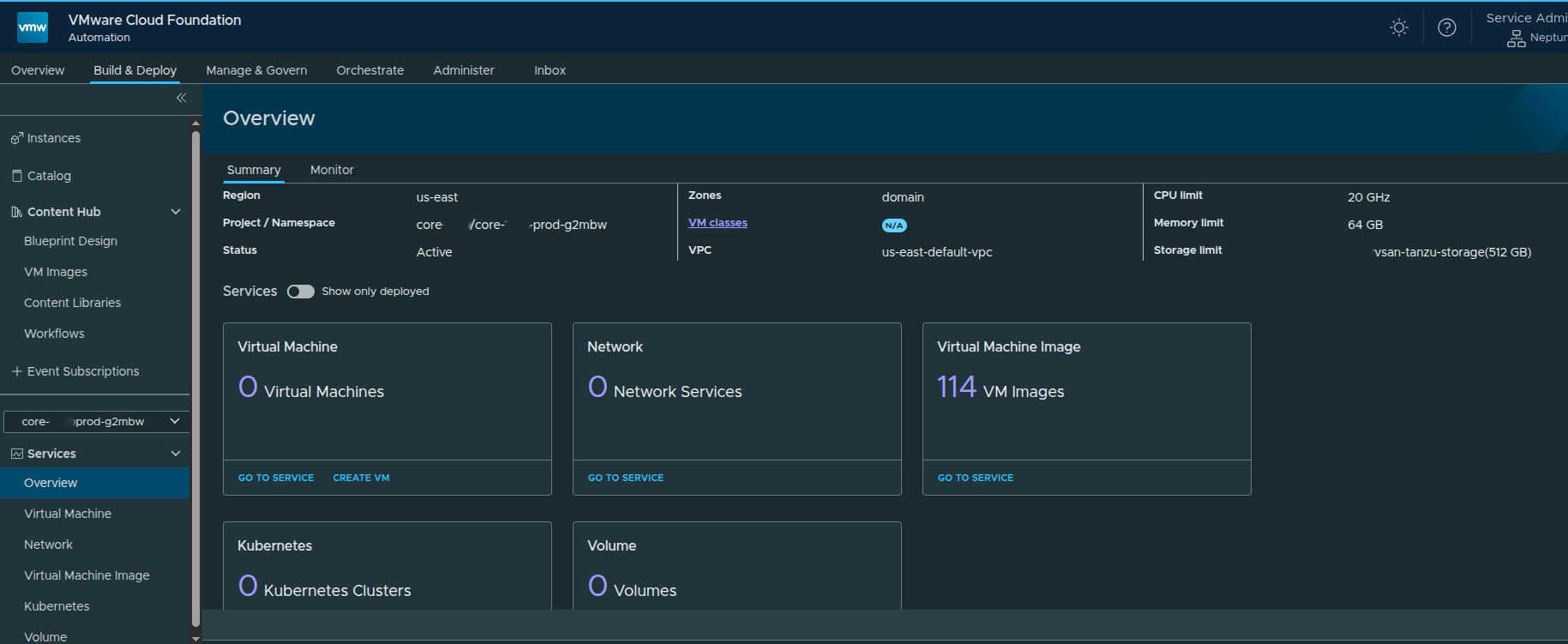
Task: Click the Content Hub icon
Action: coord(16,212)
